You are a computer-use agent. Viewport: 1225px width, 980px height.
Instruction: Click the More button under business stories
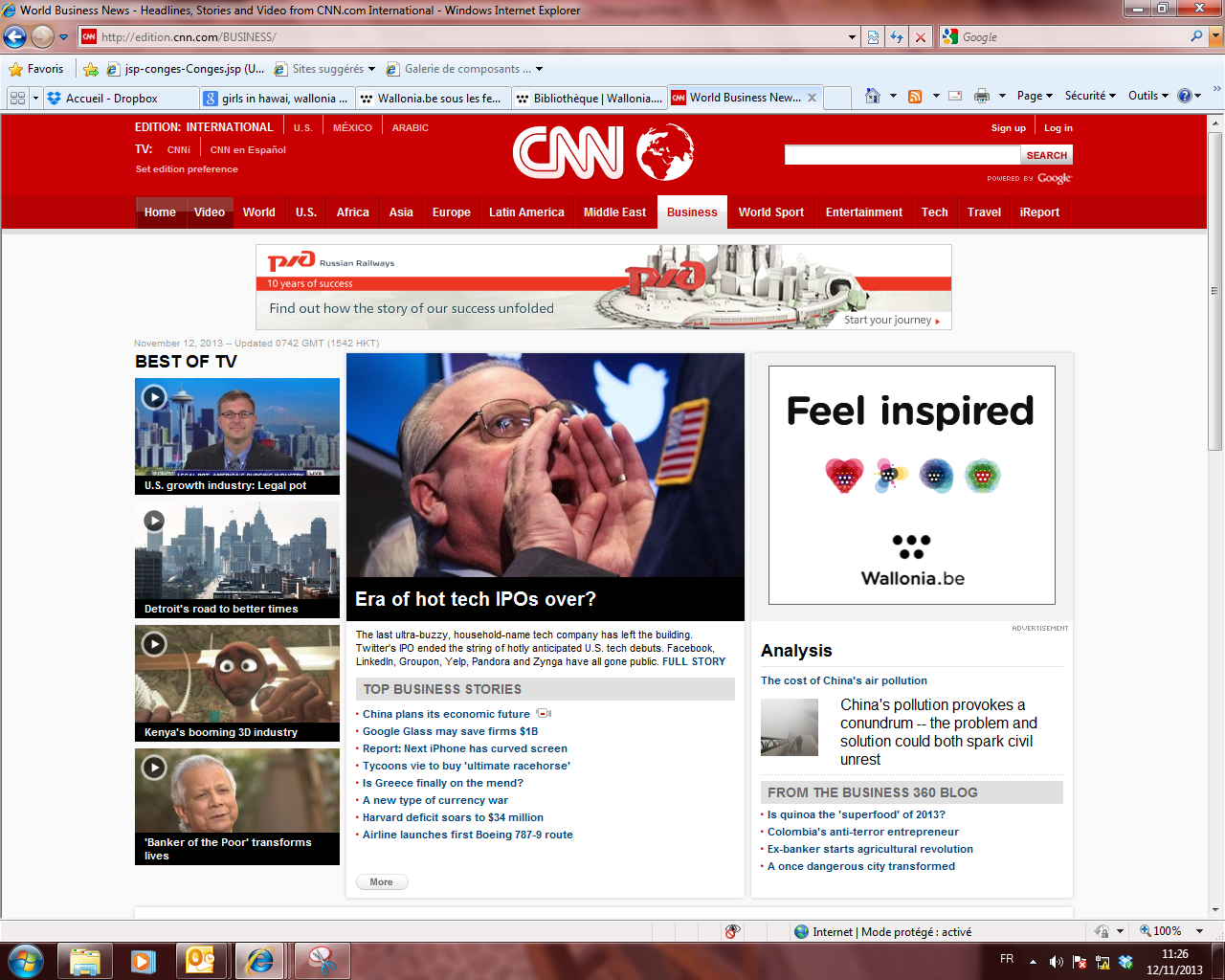coord(382,882)
